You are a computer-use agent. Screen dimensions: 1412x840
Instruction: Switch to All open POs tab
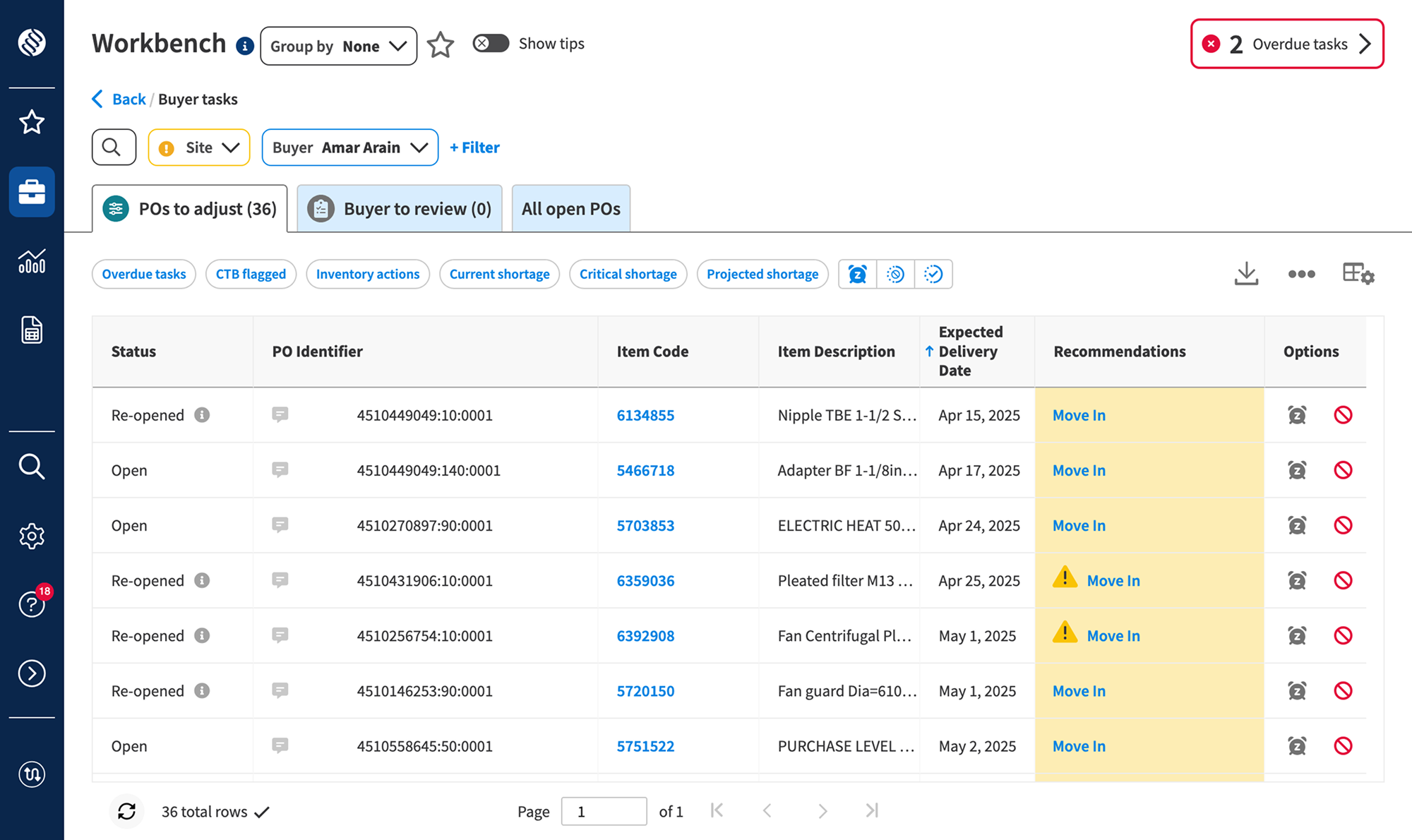click(571, 209)
